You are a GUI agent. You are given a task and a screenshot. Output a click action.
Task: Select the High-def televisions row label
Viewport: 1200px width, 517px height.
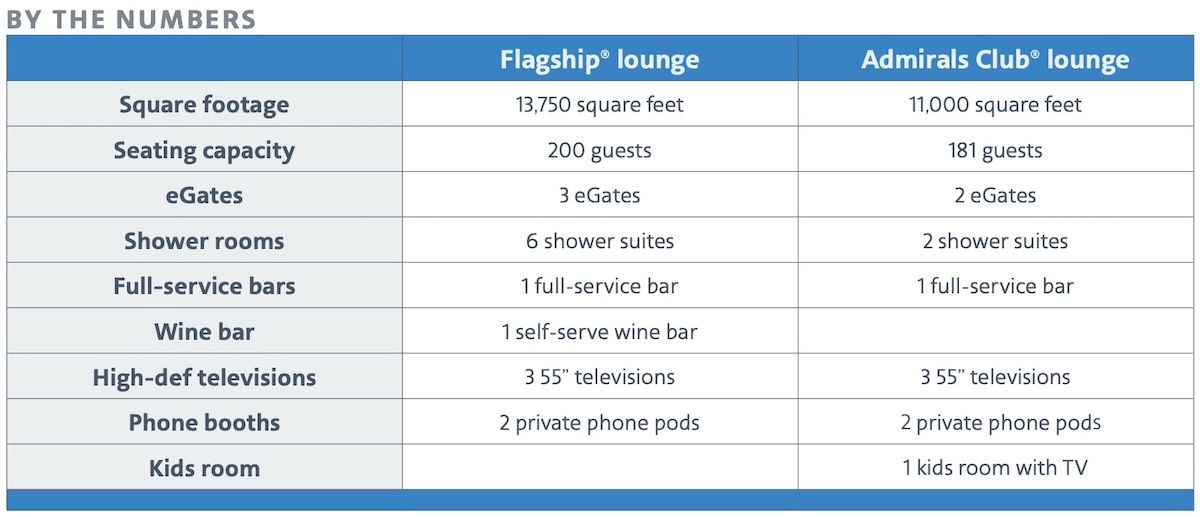click(x=204, y=377)
